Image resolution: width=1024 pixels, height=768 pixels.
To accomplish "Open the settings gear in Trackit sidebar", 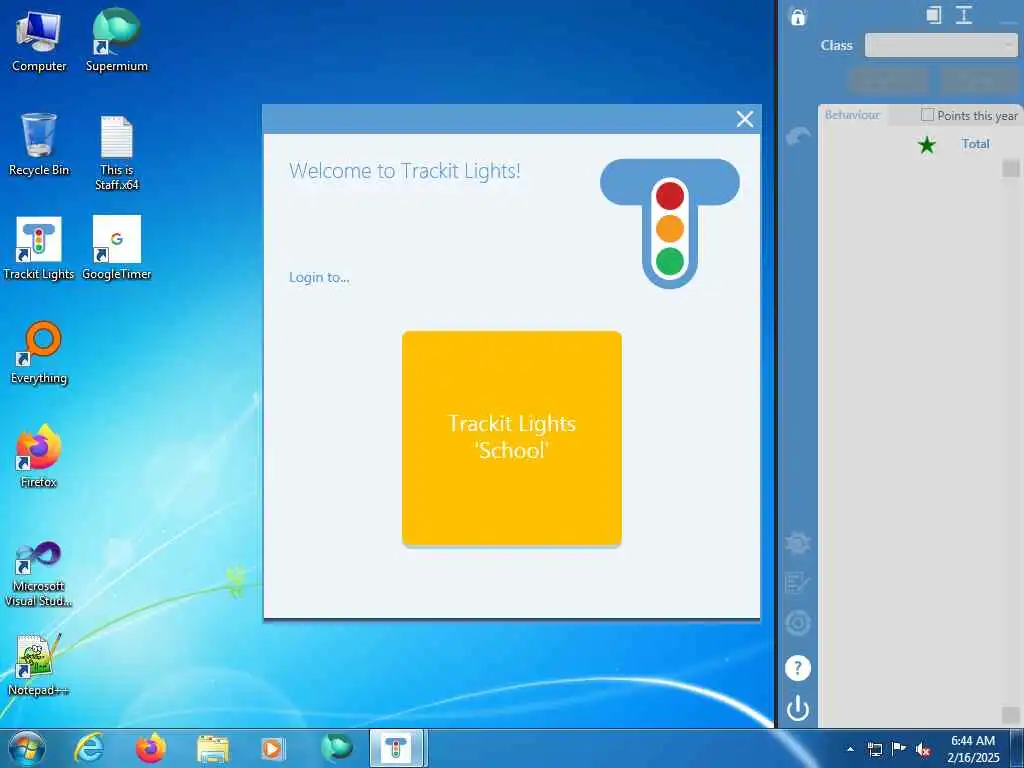I will (x=798, y=543).
